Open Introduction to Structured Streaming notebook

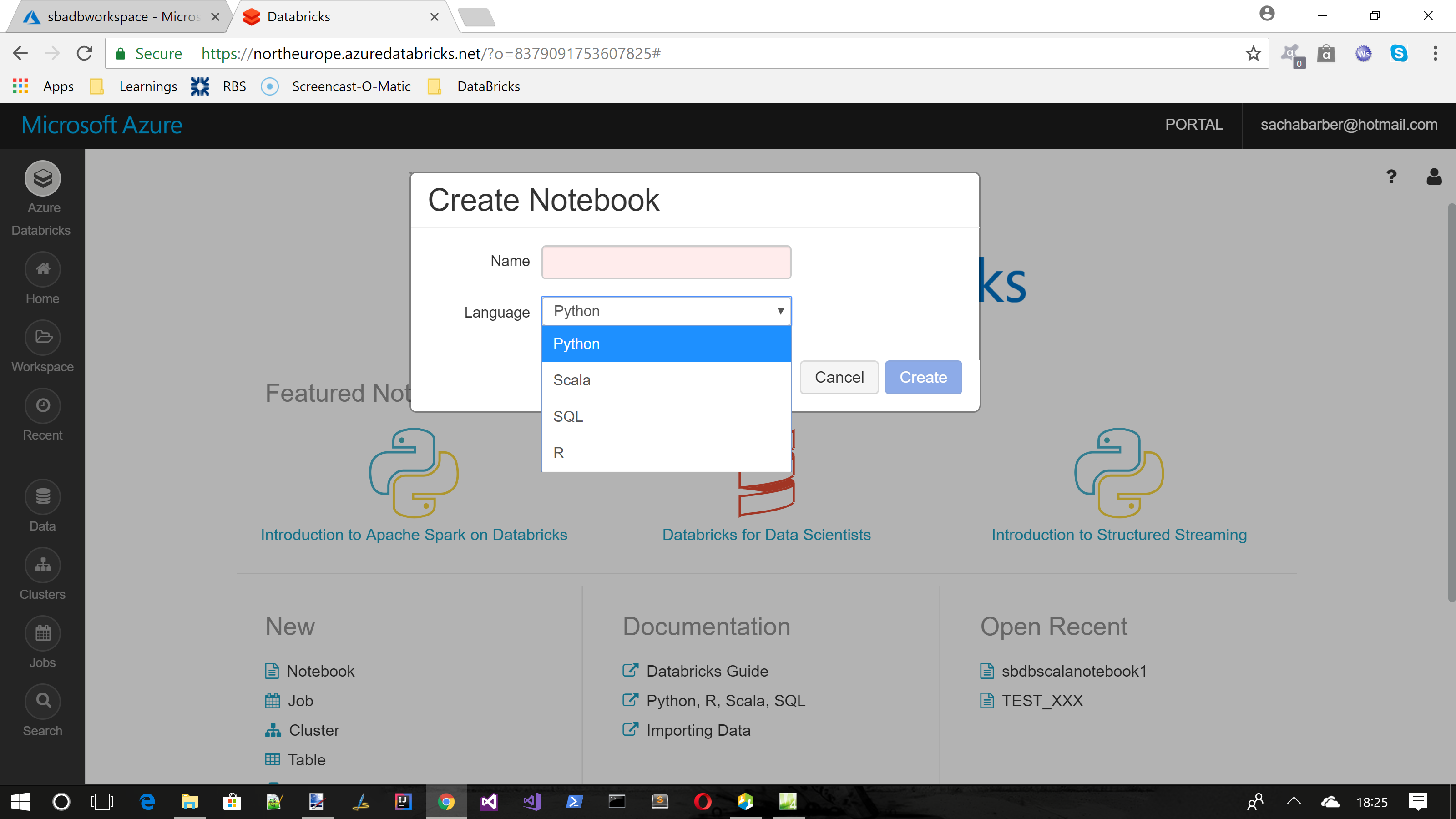pos(1119,534)
